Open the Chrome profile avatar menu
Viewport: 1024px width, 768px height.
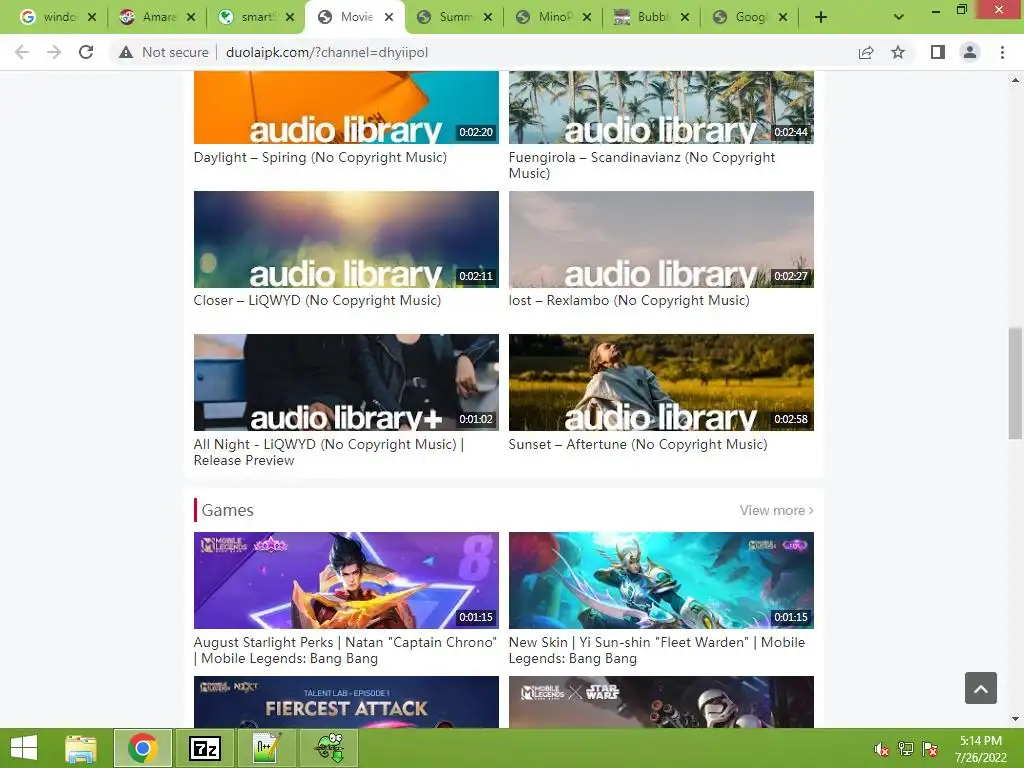click(970, 52)
